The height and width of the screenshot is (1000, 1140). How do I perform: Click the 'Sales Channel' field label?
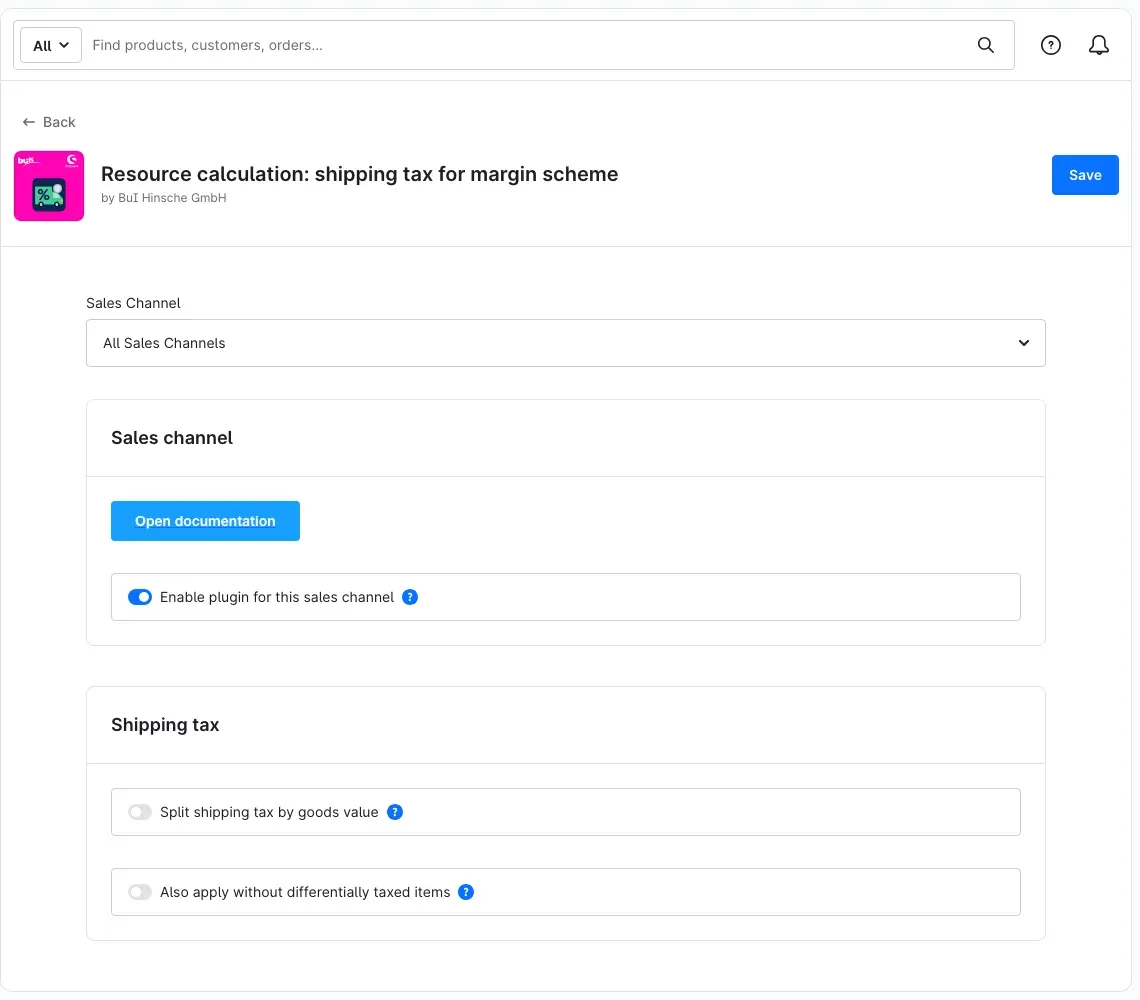pyautogui.click(x=133, y=303)
